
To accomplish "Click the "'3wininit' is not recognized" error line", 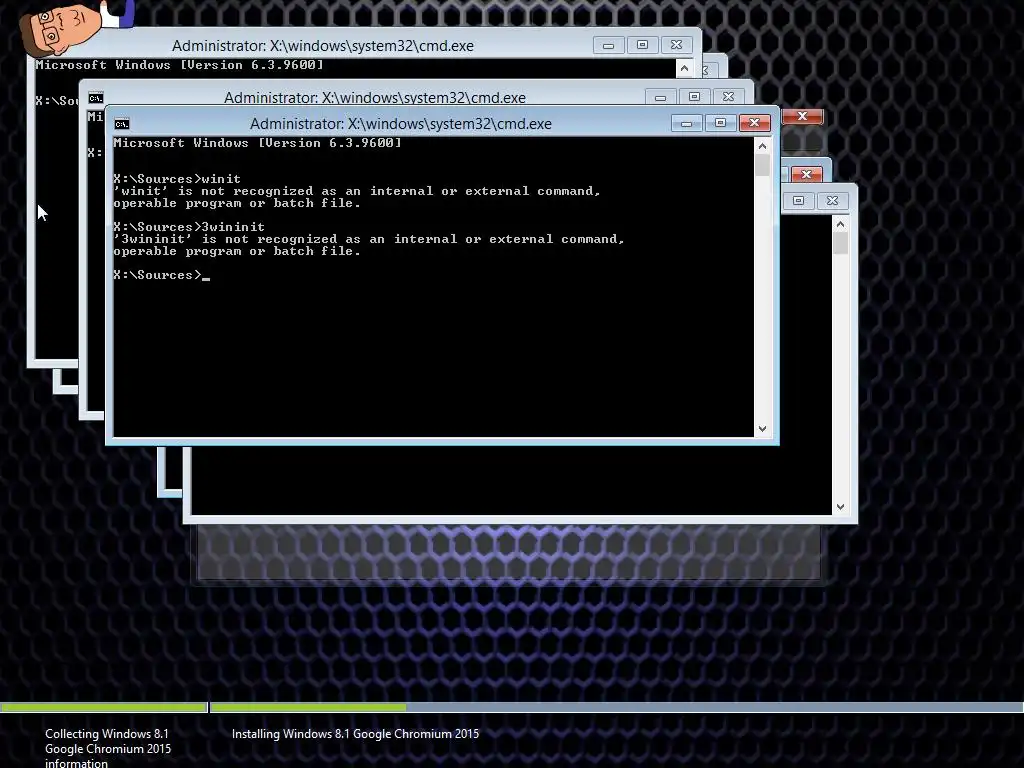I will (369, 239).
